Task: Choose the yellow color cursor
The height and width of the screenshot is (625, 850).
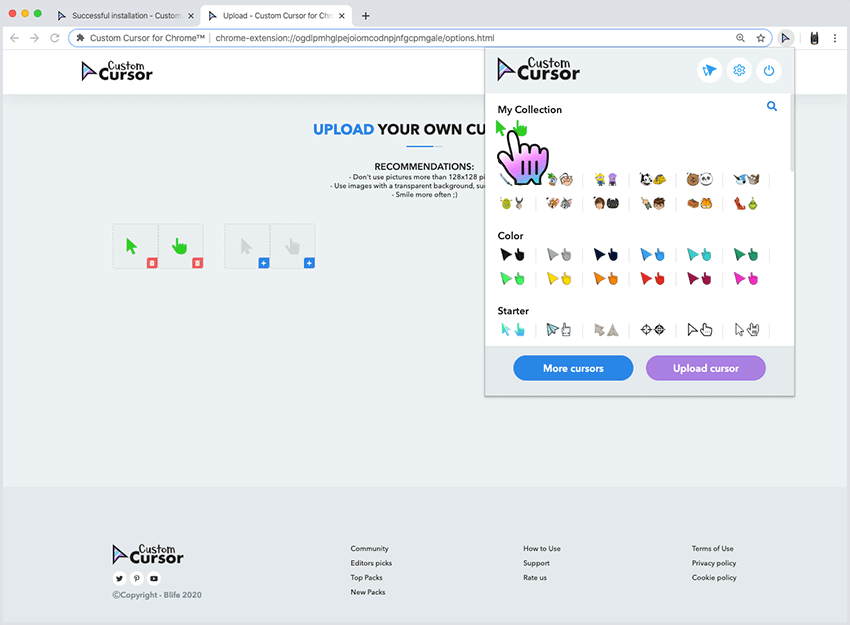Action: pyautogui.click(x=559, y=279)
